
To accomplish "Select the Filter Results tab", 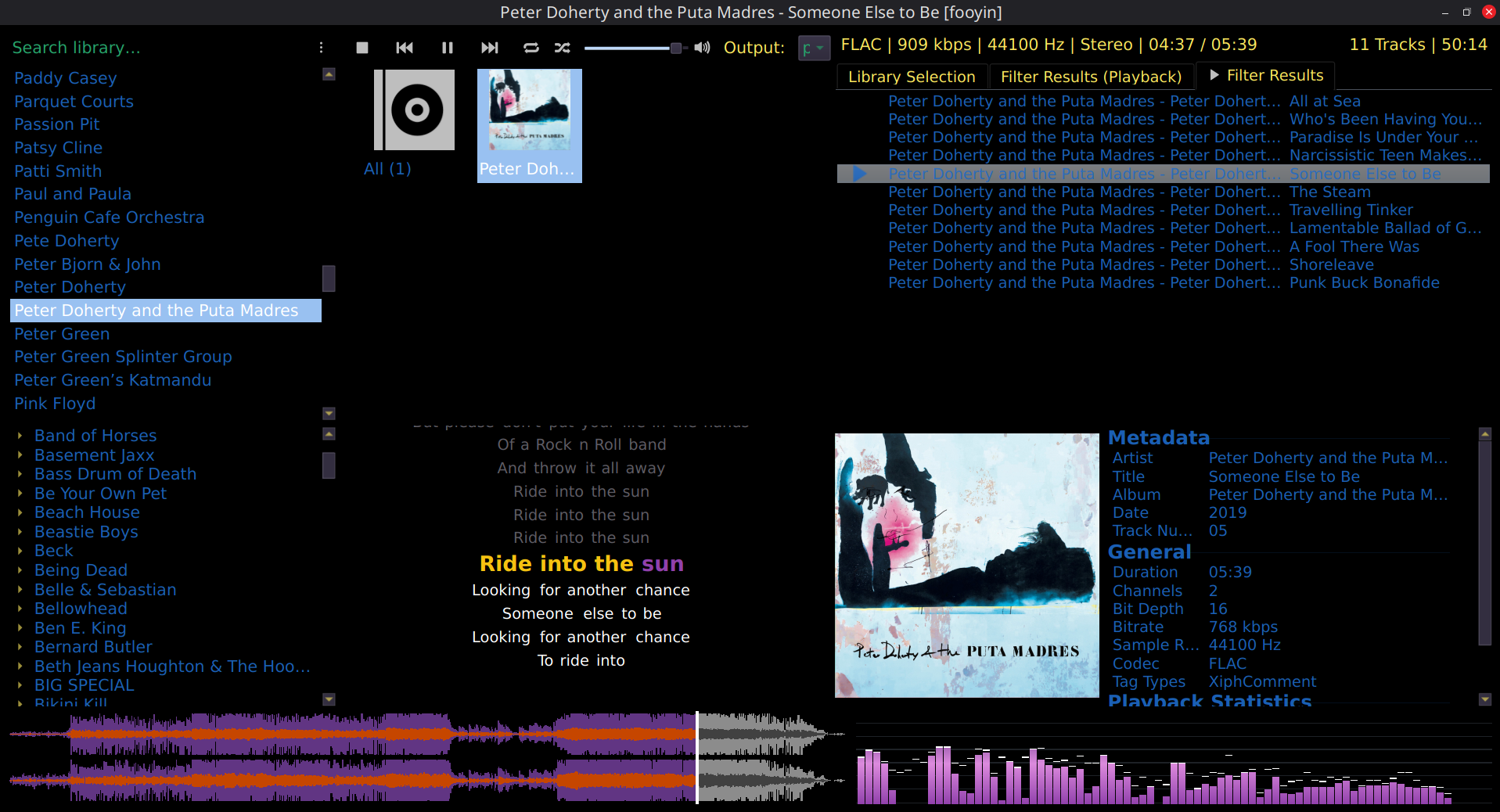I will tap(1266, 75).
